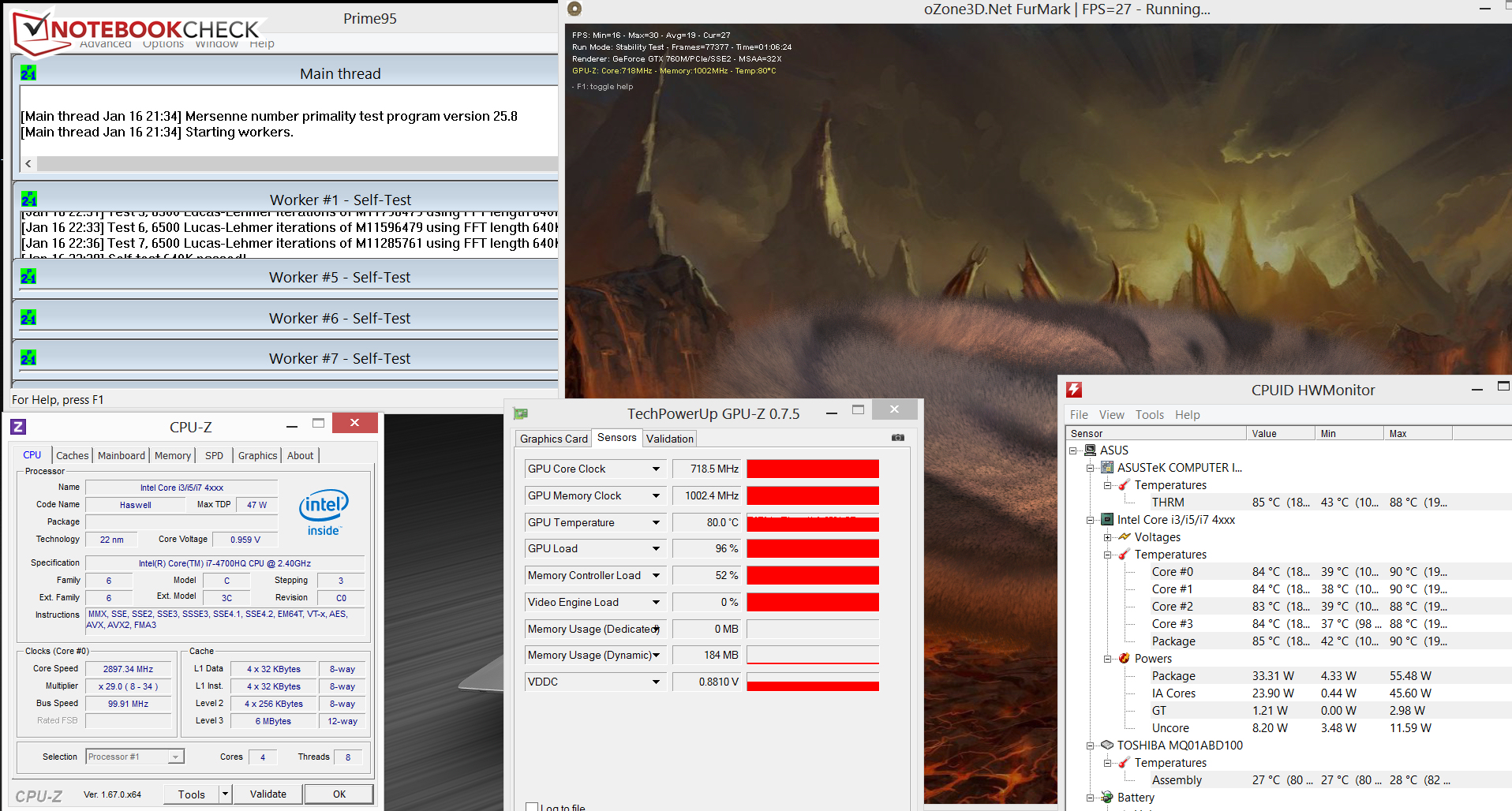Open the About tab in CPU-Z
The width and height of the screenshot is (1512, 811).
coord(300,455)
